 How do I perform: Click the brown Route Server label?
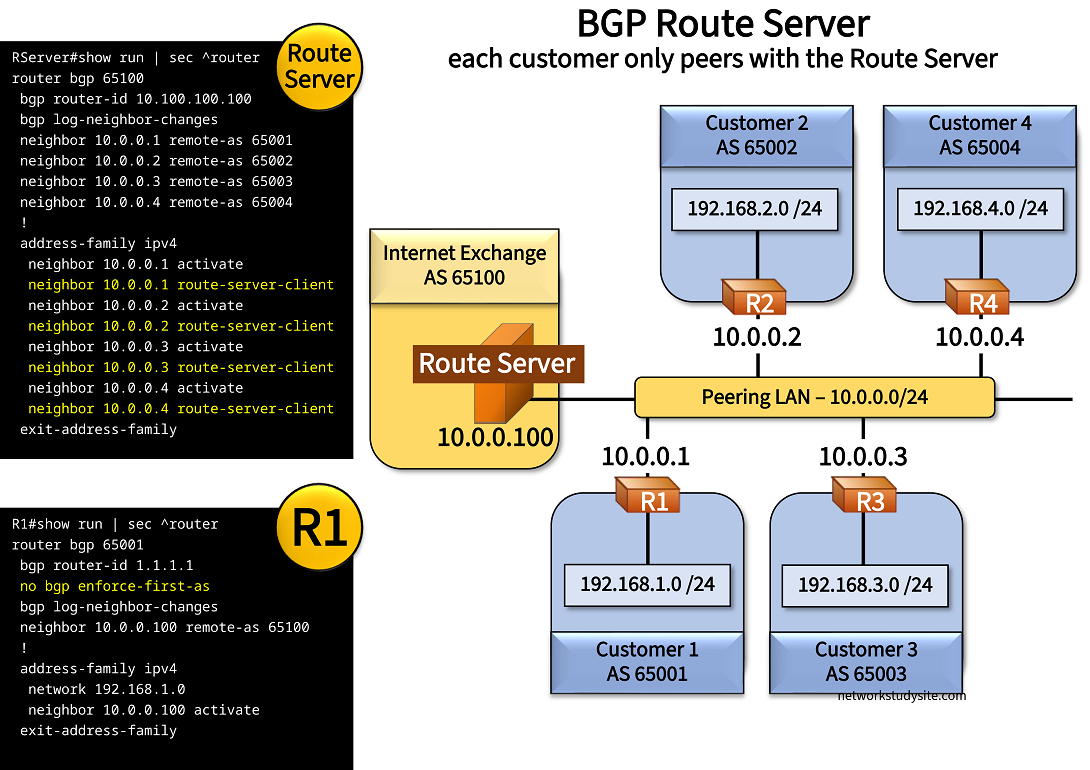[497, 363]
